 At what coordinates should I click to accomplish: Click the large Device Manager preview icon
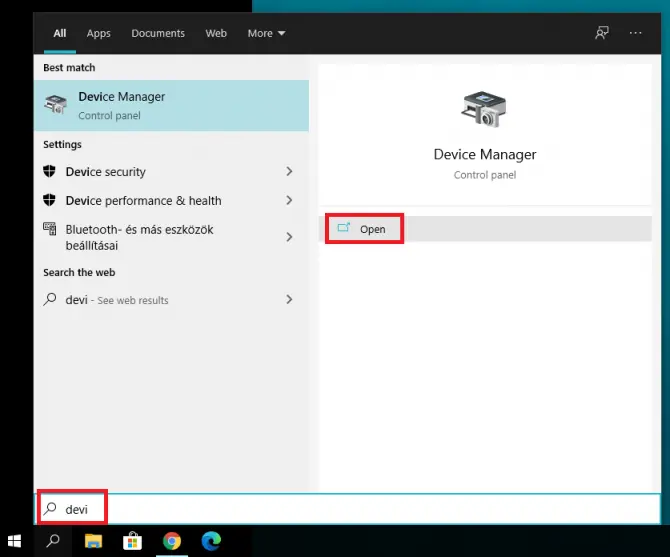point(484,109)
